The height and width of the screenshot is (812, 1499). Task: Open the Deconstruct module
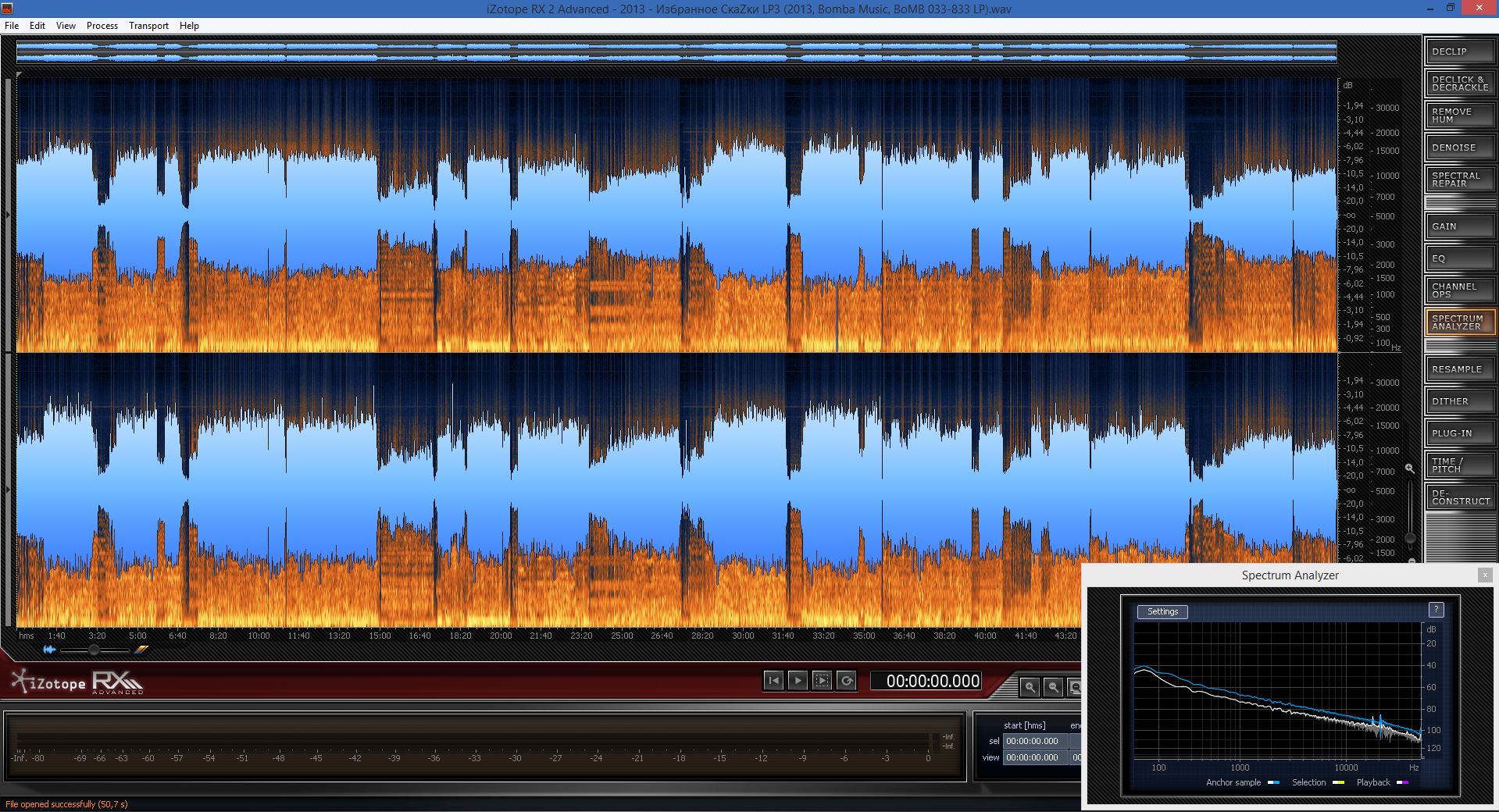(x=1460, y=497)
